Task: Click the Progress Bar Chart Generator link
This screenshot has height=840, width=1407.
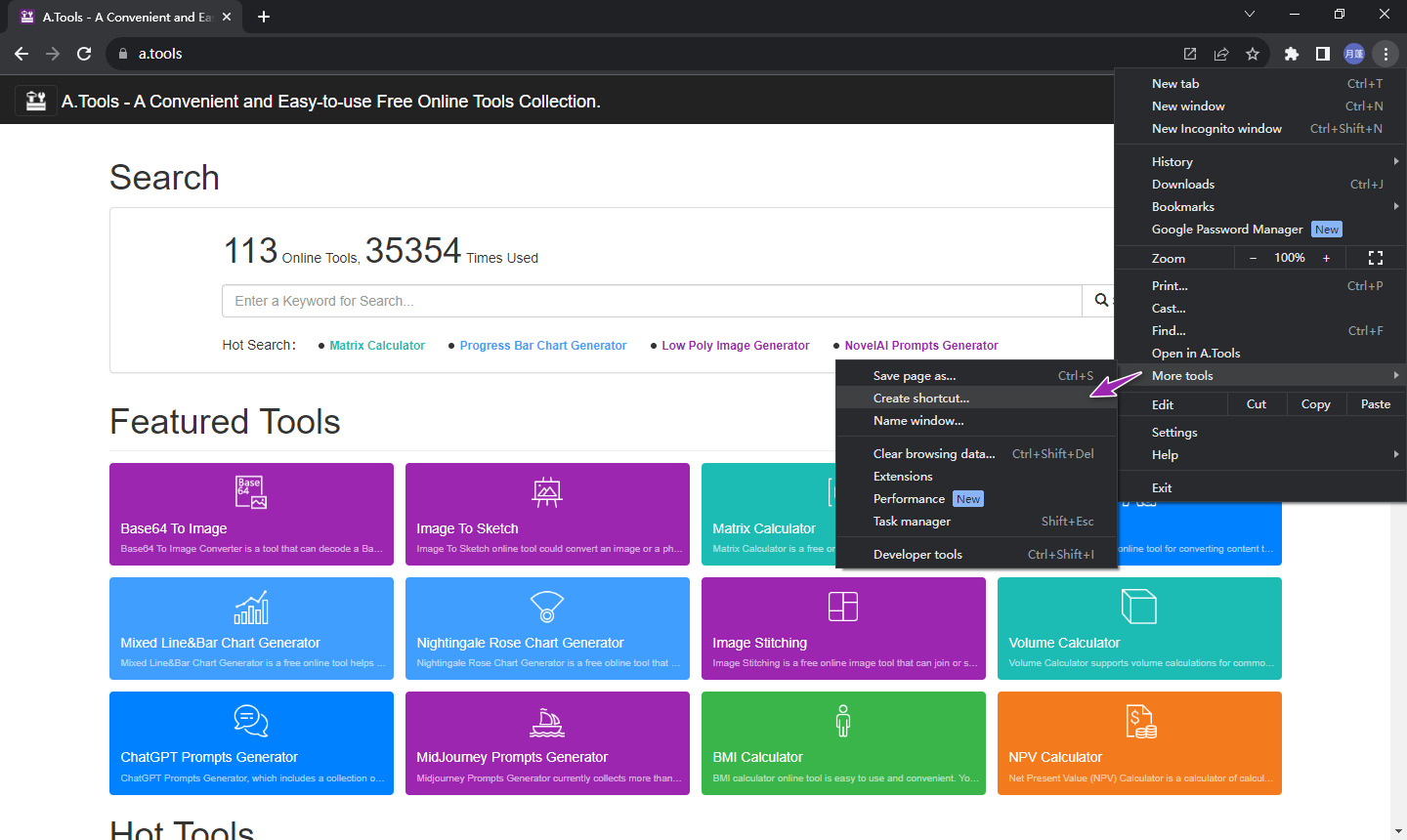Action: pyautogui.click(x=543, y=346)
